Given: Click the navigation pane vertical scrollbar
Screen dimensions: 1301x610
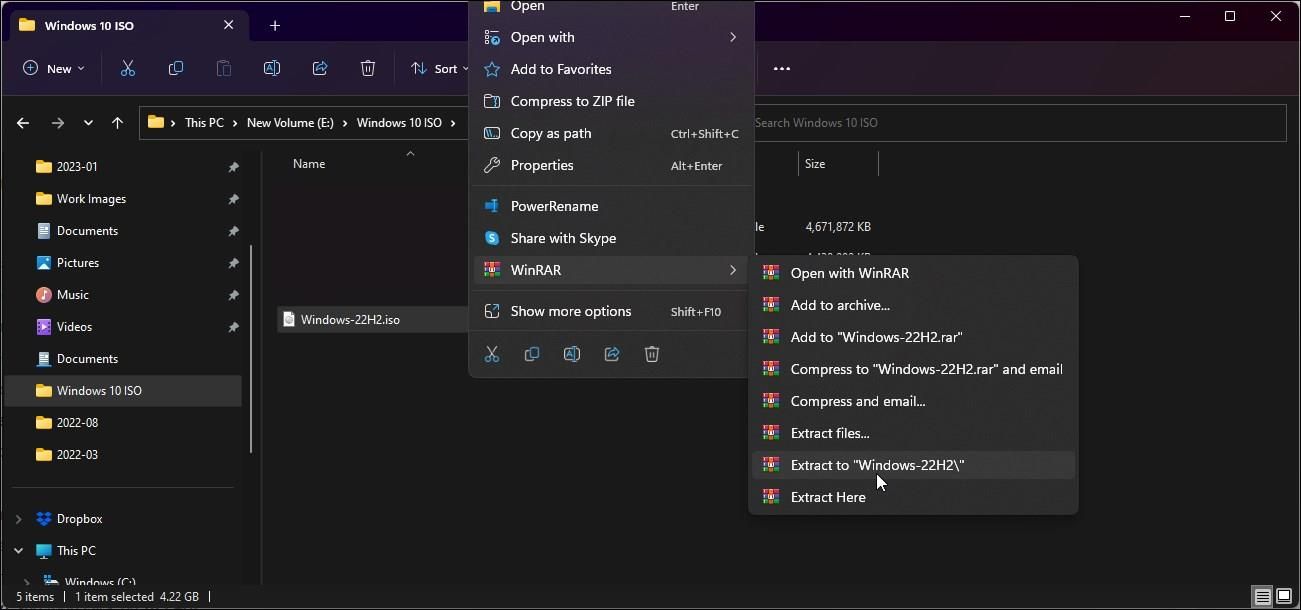Looking at the screenshot, I should (x=251, y=350).
